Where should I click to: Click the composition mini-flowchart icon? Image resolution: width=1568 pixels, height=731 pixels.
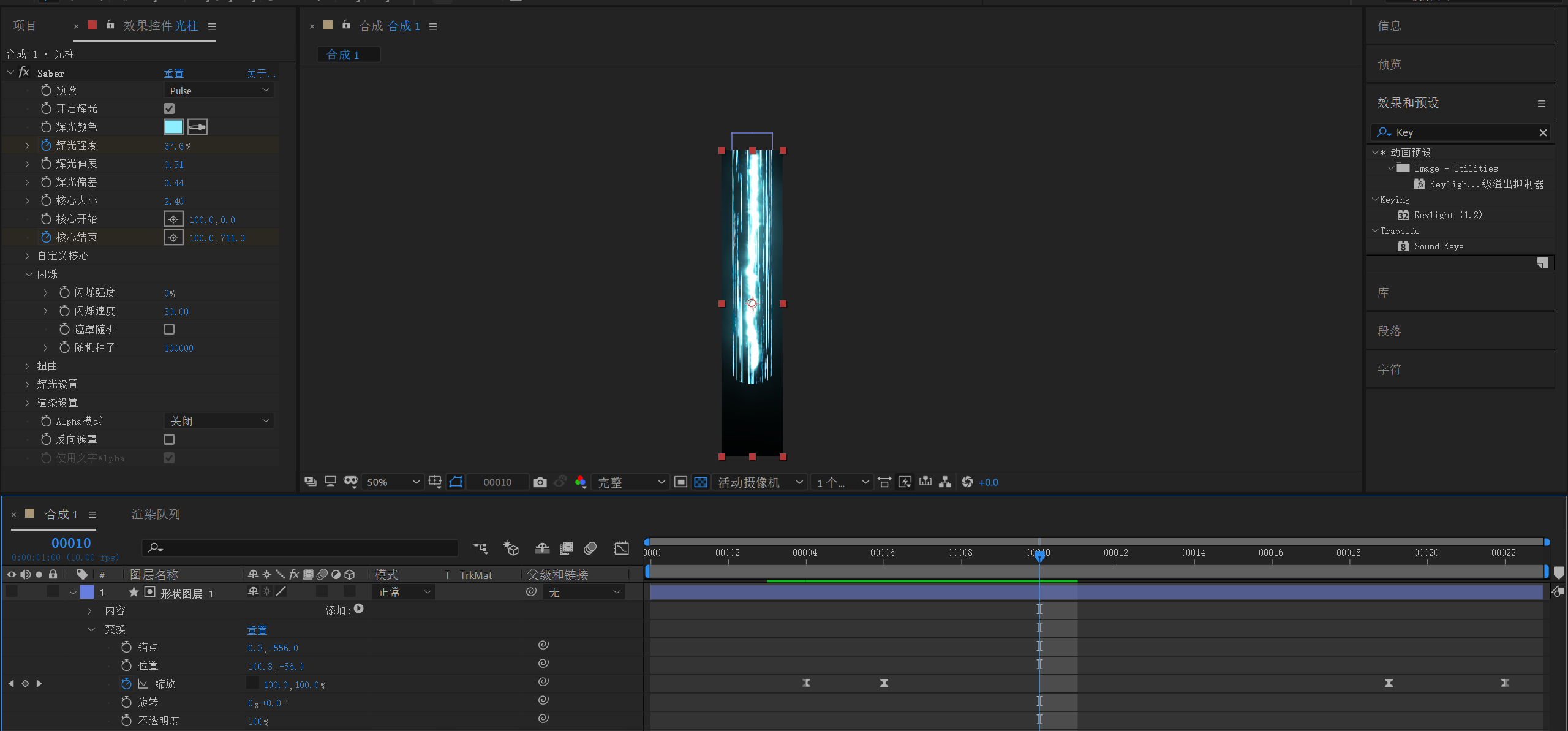click(x=480, y=548)
